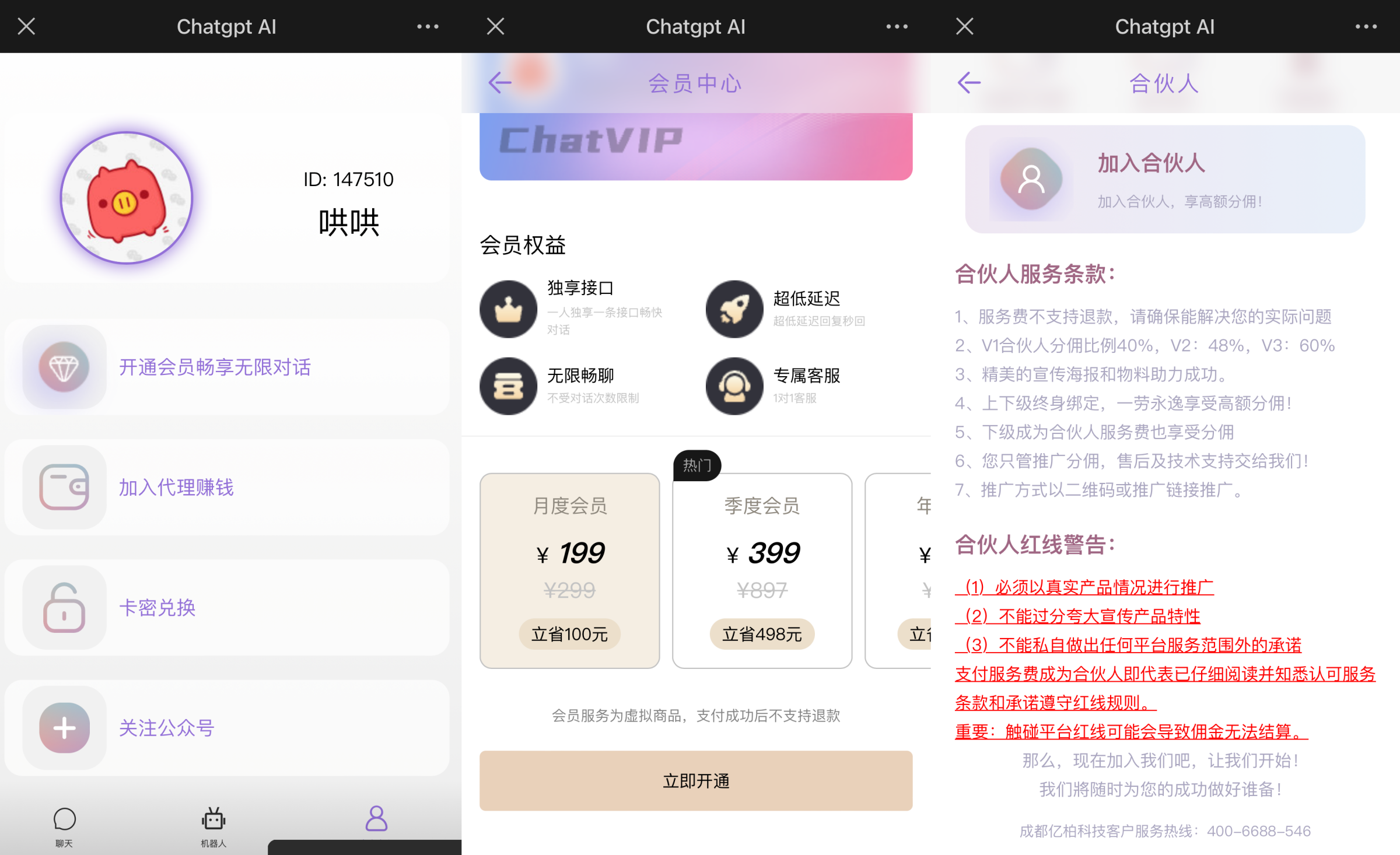The width and height of the screenshot is (1400, 855).
Task: Select the 月度会员 ¥199 plan
Action: click(x=569, y=570)
